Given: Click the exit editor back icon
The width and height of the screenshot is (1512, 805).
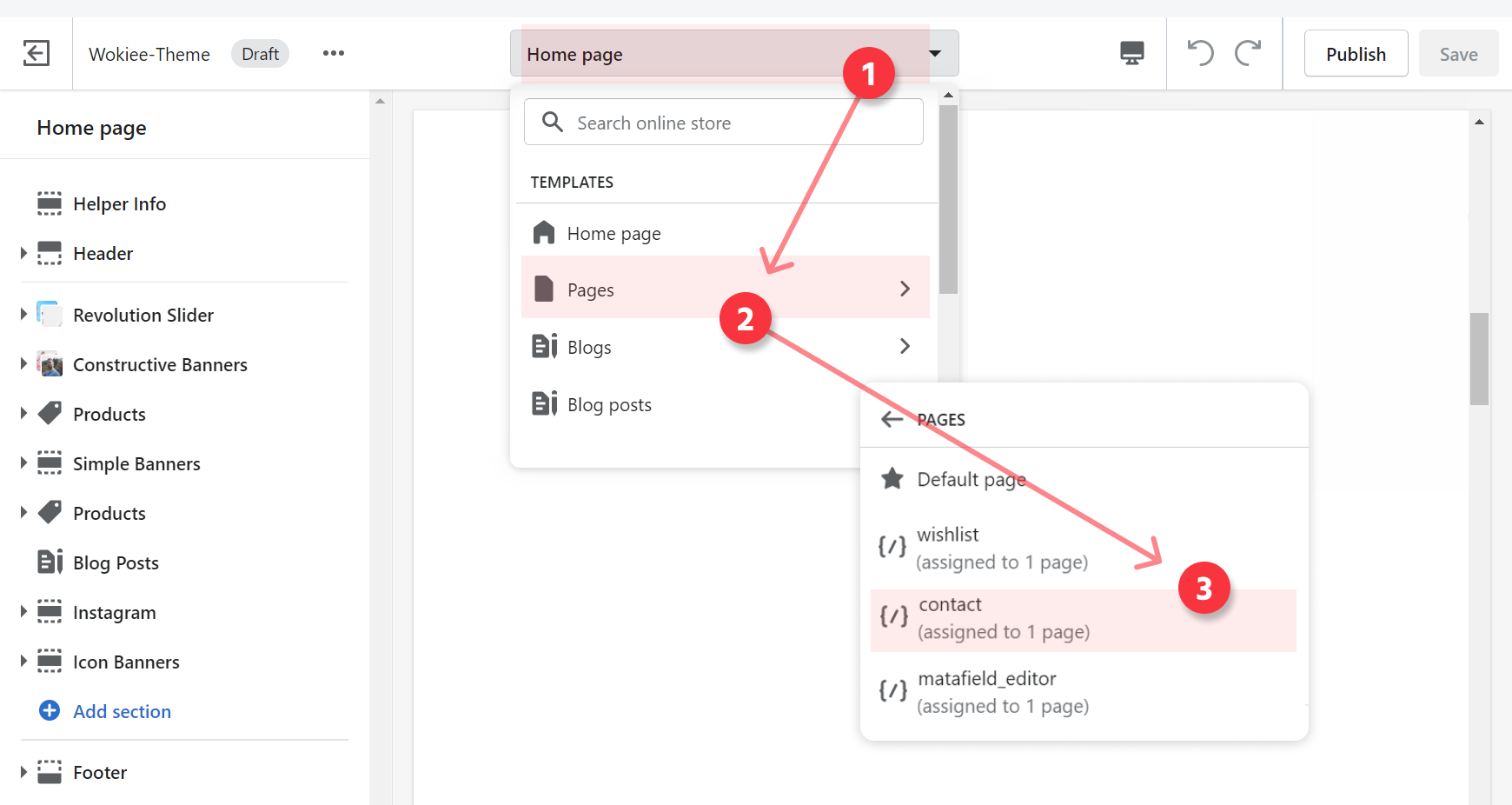Looking at the screenshot, I should coord(36,54).
